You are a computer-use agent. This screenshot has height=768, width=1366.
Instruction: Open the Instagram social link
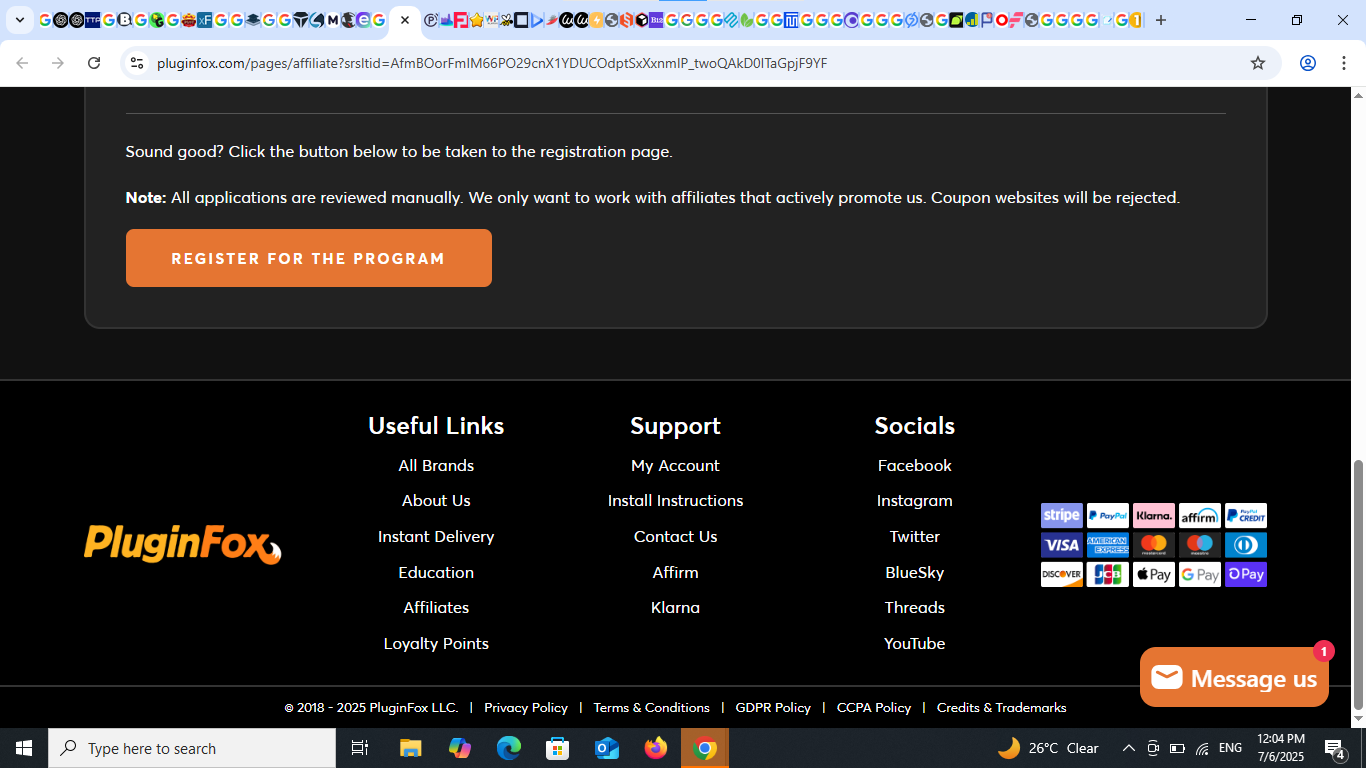914,501
